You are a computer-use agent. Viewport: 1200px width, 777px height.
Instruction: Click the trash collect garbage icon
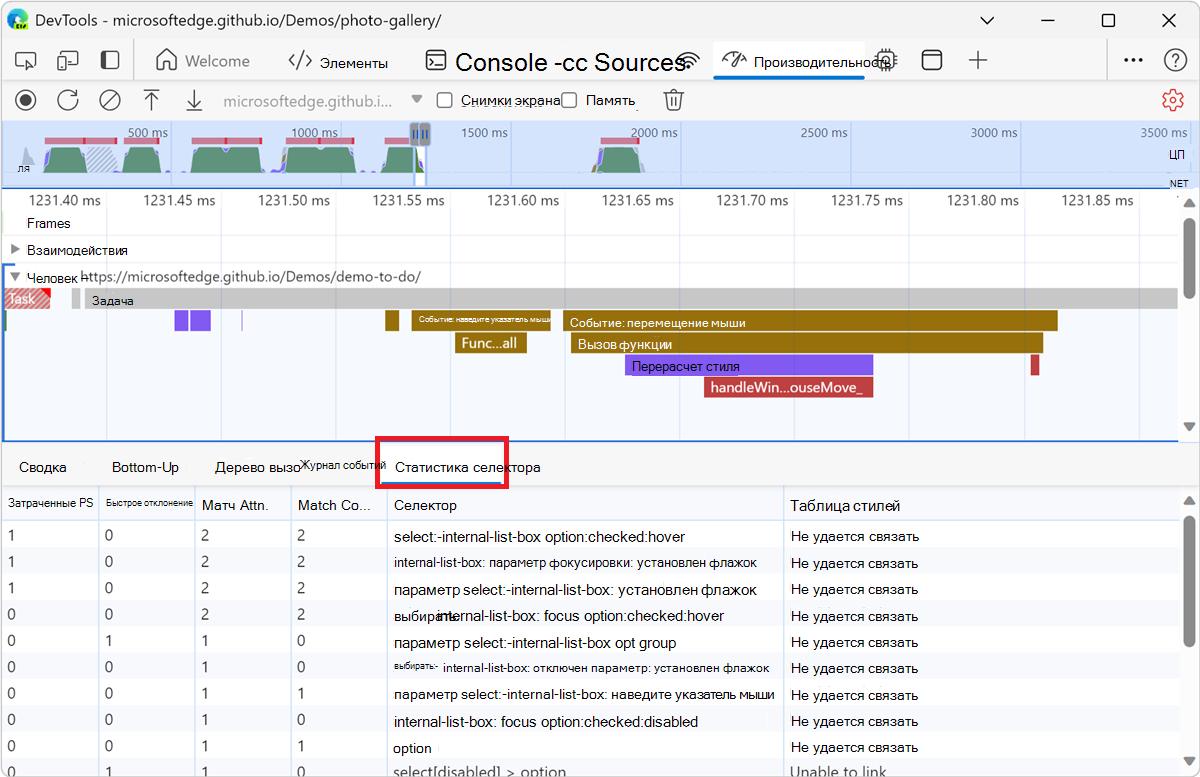pyautogui.click(x=674, y=100)
